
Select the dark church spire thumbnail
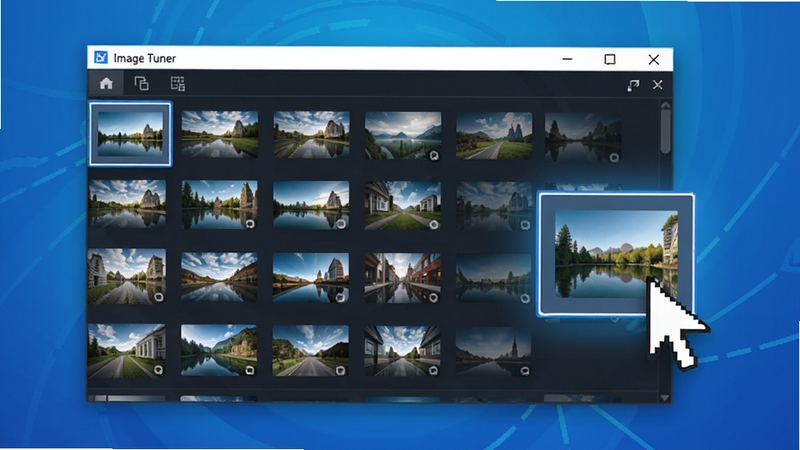(x=493, y=352)
